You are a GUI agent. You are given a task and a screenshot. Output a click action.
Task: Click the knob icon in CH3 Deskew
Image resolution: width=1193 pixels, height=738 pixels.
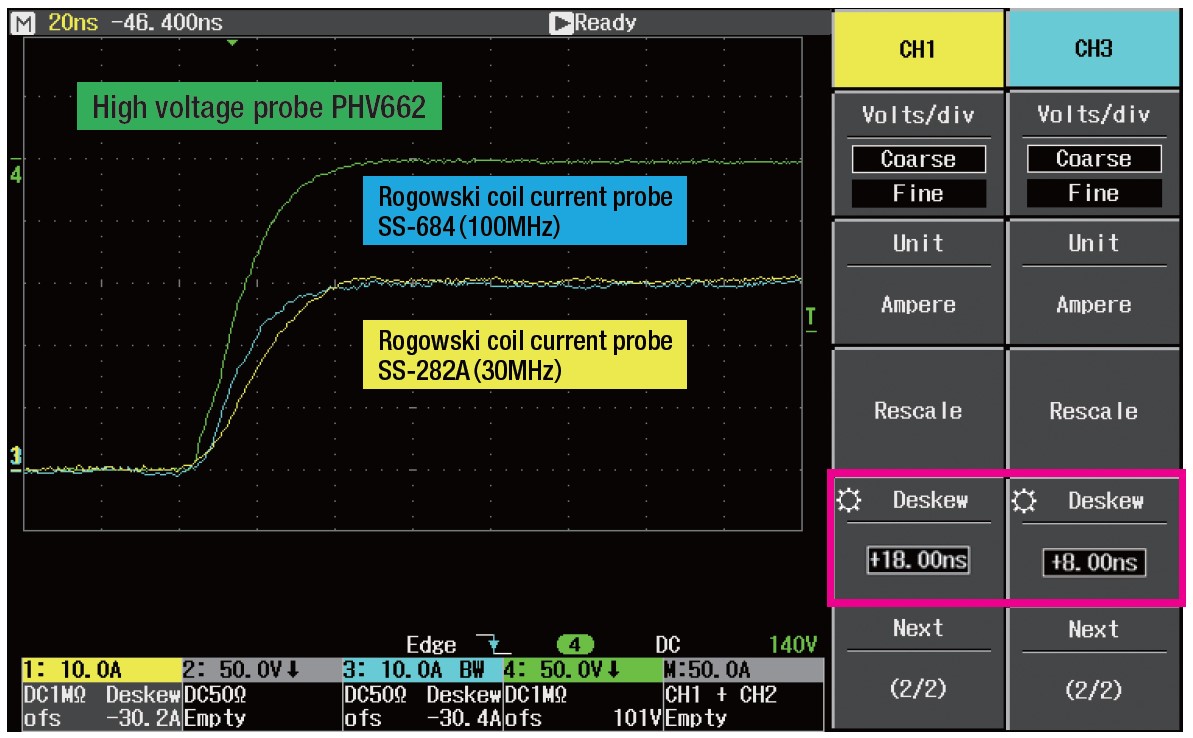pos(1024,501)
